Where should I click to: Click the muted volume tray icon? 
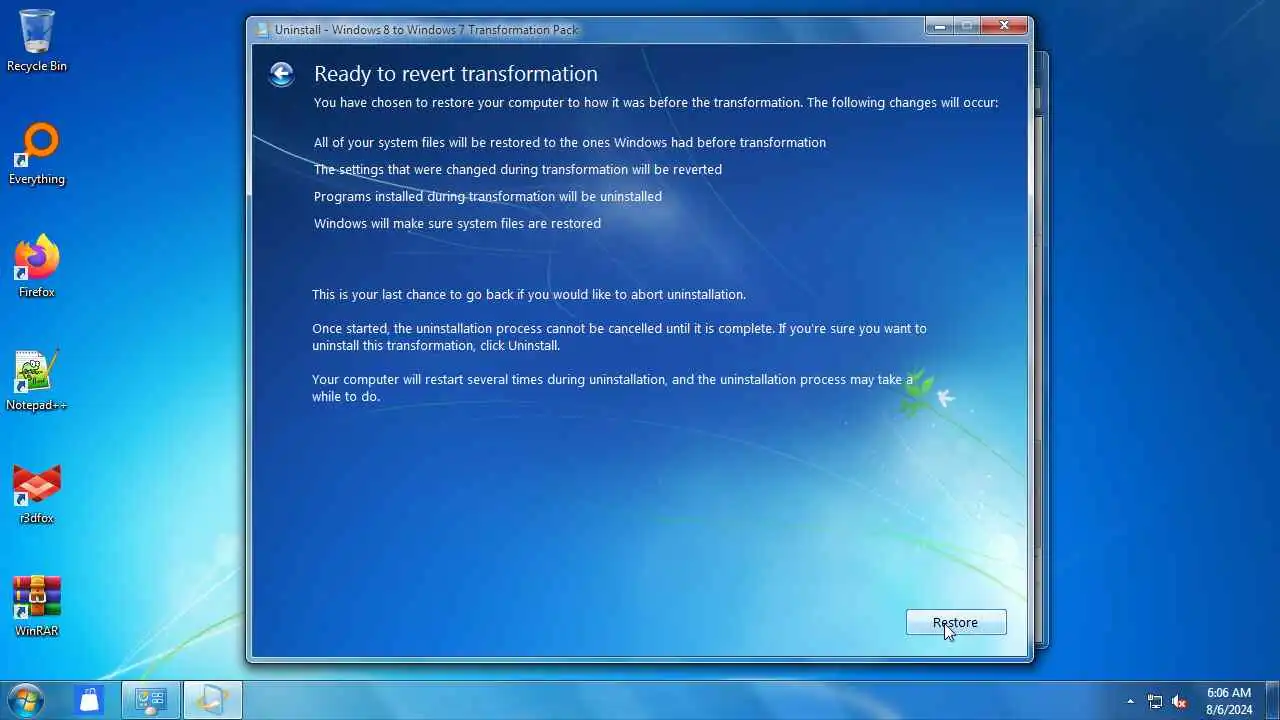click(x=1179, y=701)
